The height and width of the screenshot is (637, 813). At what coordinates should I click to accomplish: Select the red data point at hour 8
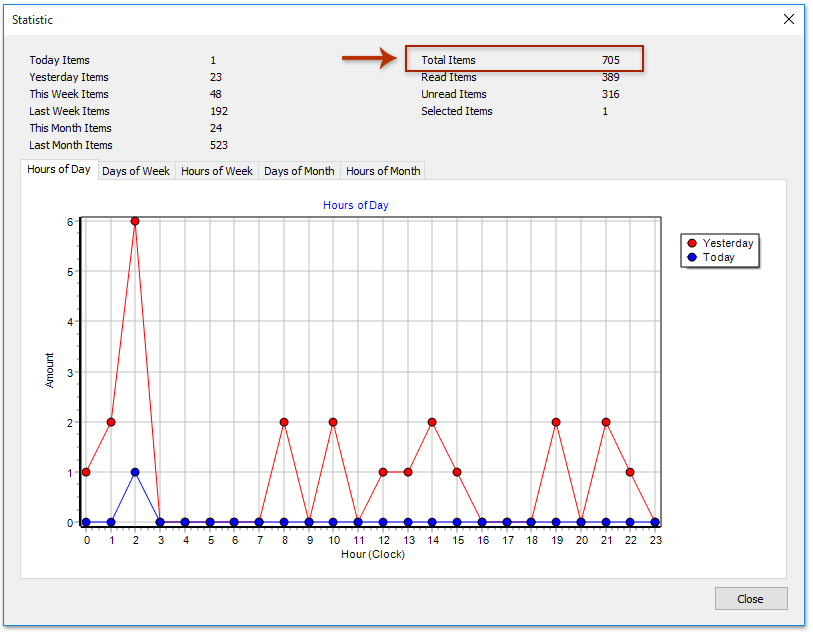284,422
